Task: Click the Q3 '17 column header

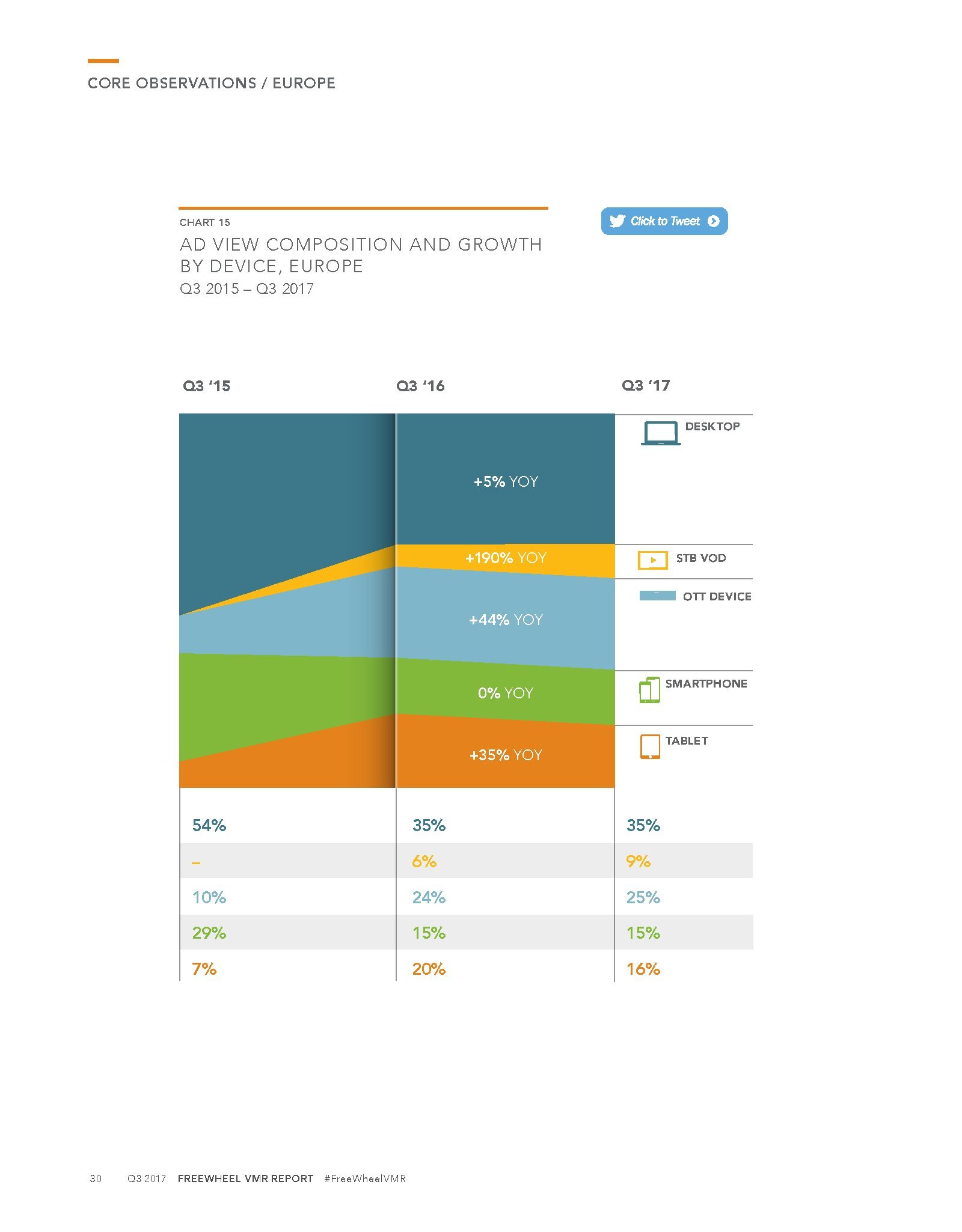Action: [646, 385]
